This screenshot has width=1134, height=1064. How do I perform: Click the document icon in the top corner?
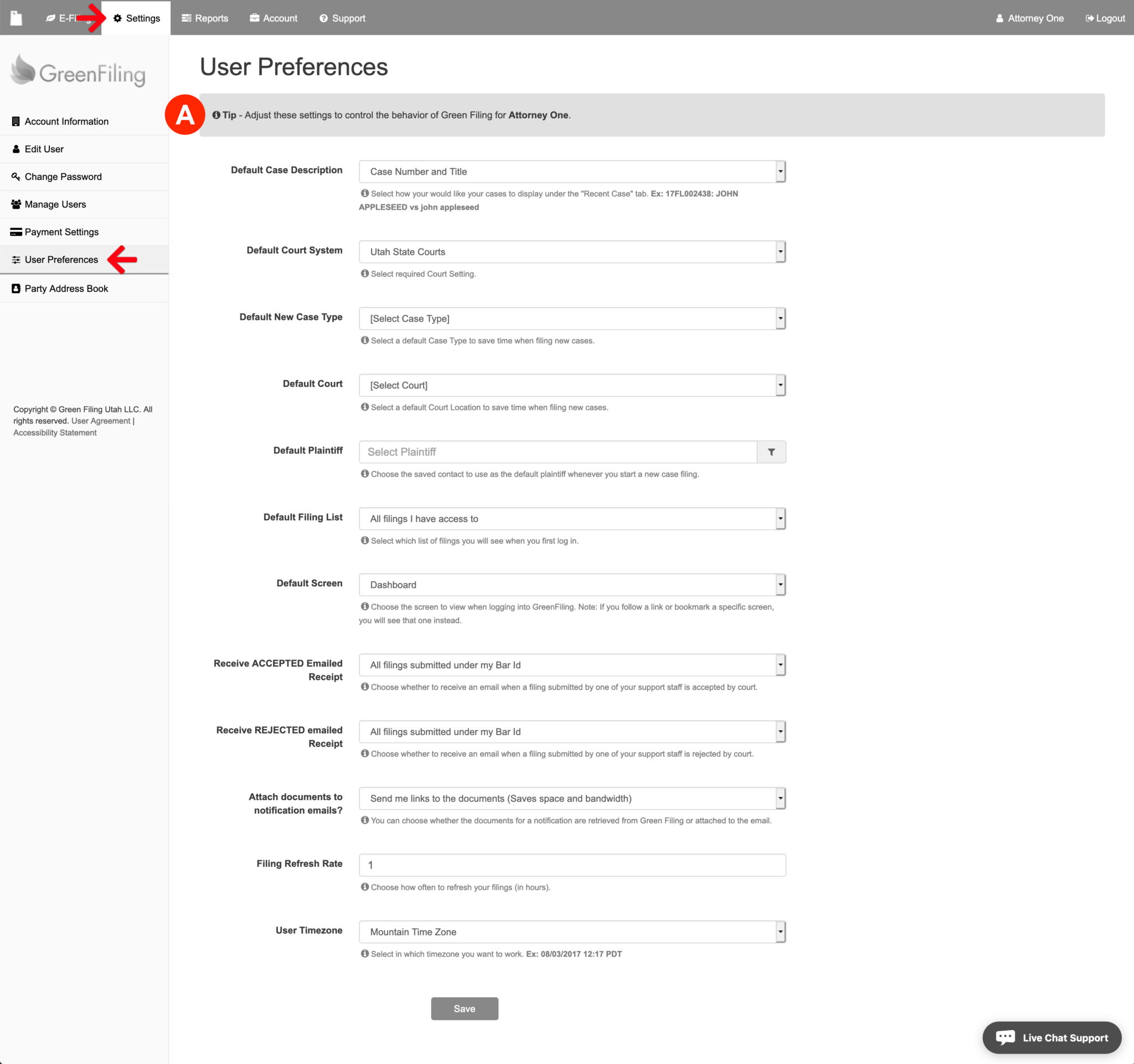point(17,18)
